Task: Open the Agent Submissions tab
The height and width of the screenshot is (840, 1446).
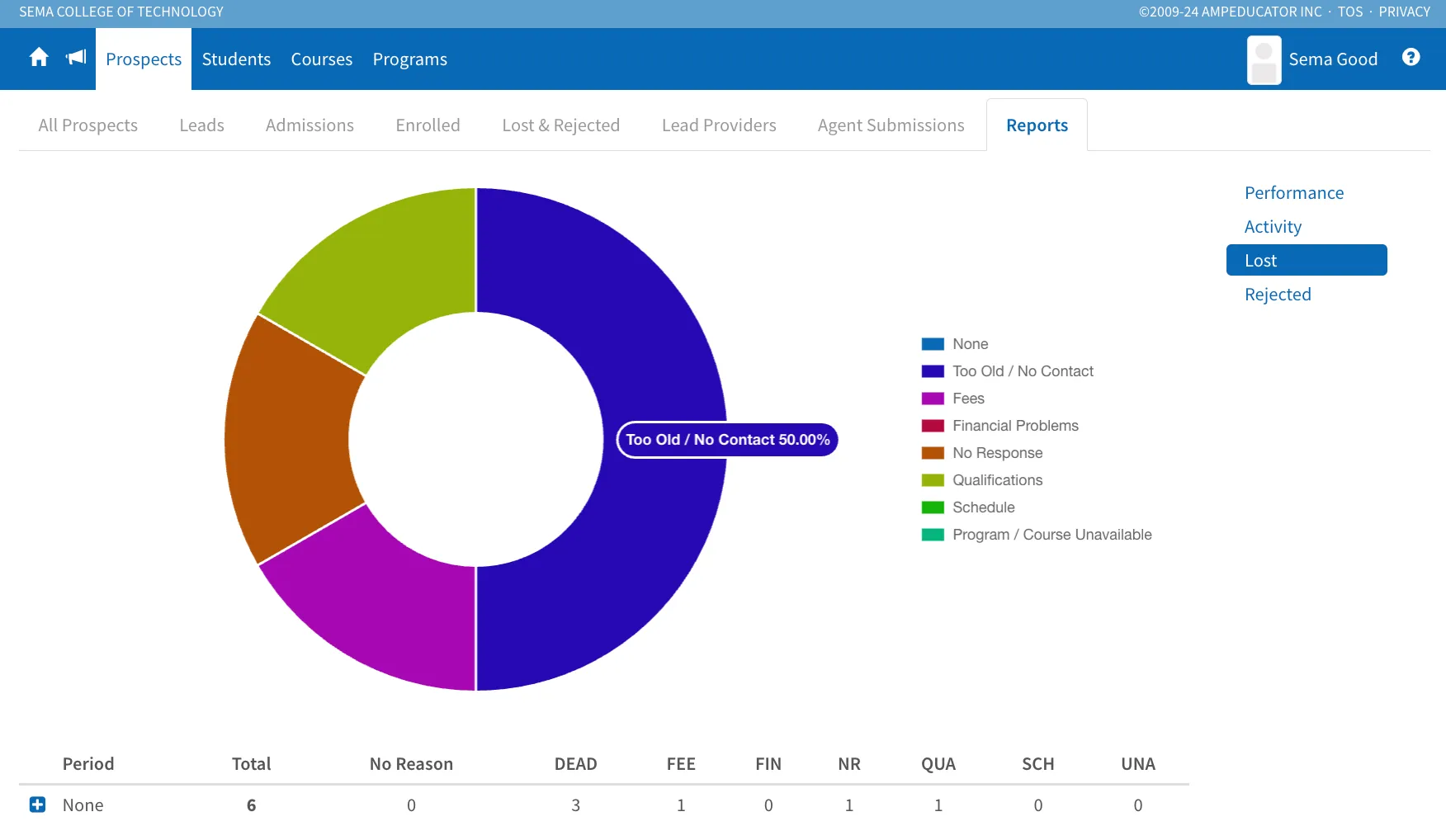Action: tap(891, 125)
